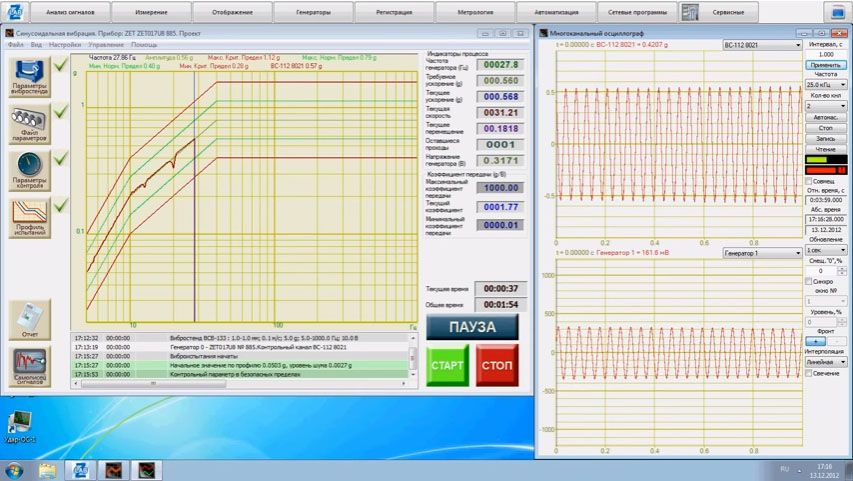
Task: Click the green level indicator bar
Action: pos(826,160)
